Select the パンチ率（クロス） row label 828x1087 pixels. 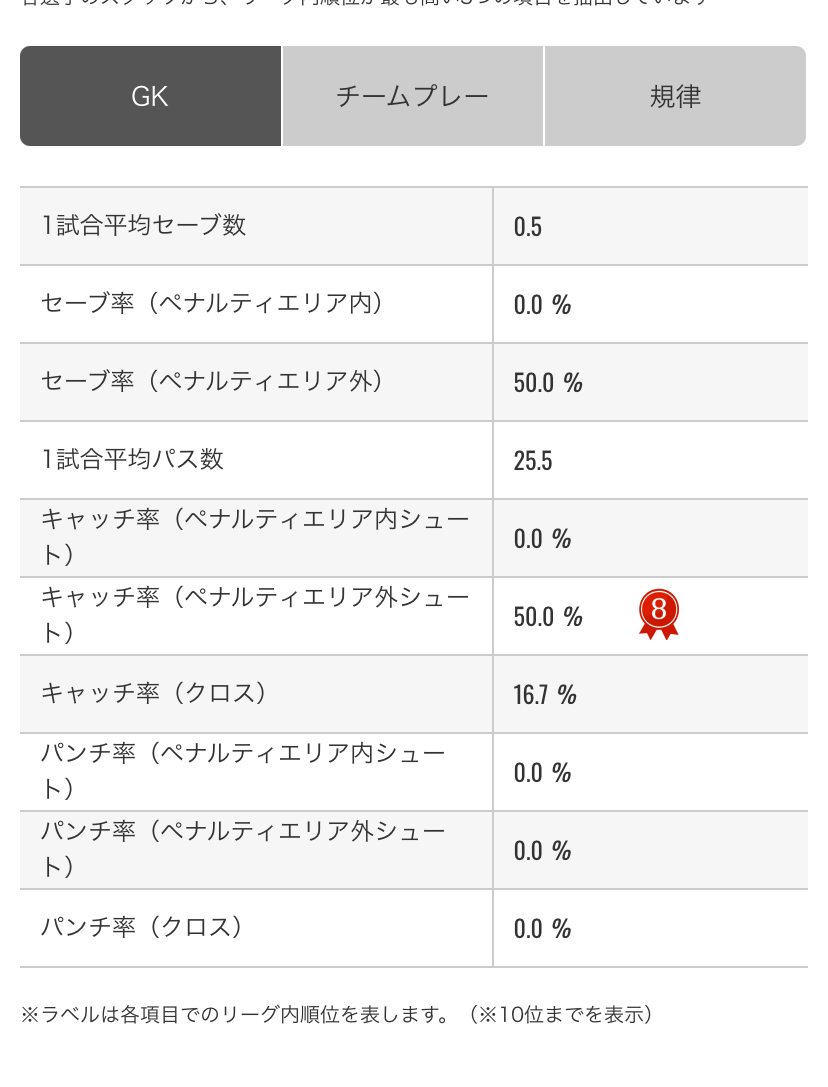pyautogui.click(x=141, y=927)
